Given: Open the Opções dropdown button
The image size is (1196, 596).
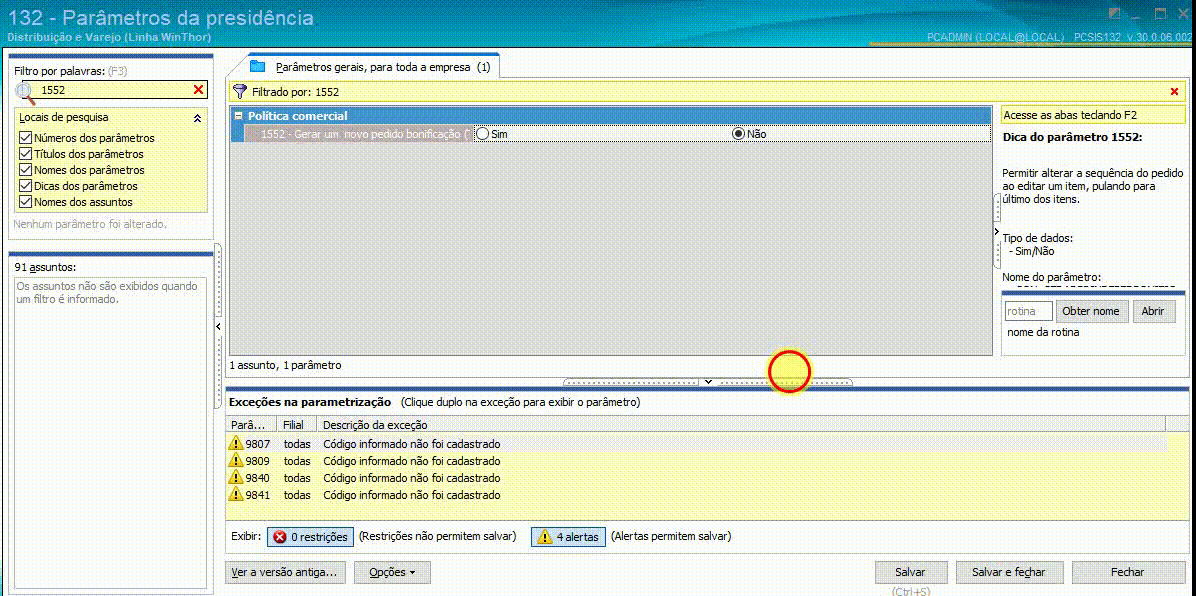Looking at the screenshot, I should 392,572.
